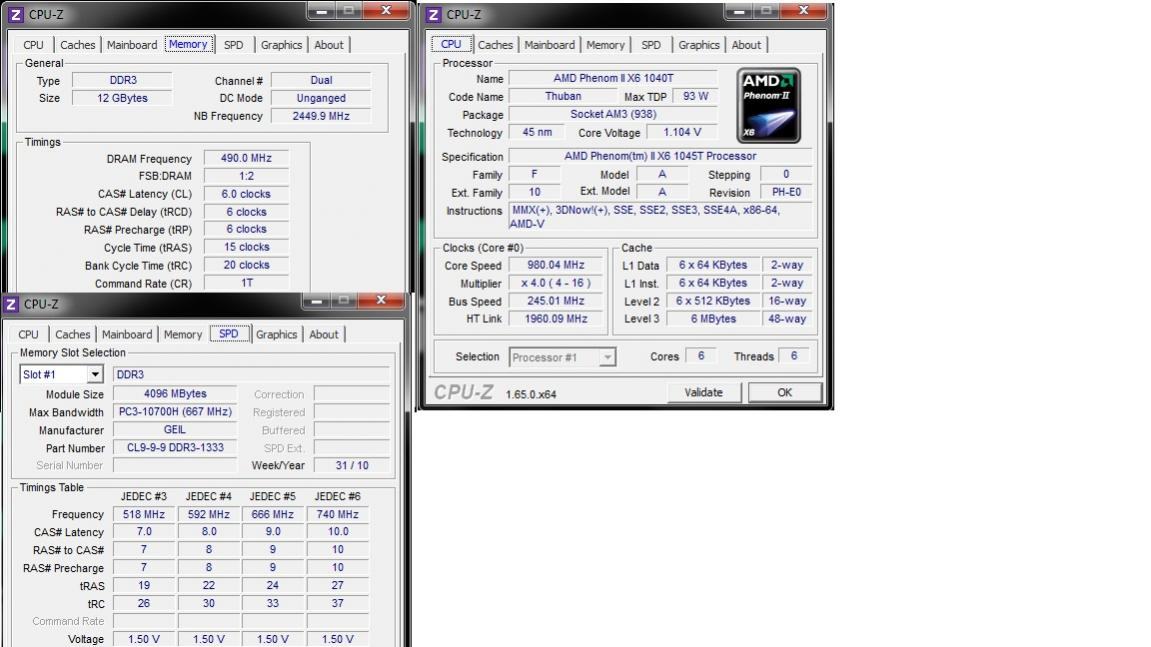Click the NB Frequency value 2449.9 MHz
The height and width of the screenshot is (647, 1151).
[321, 116]
